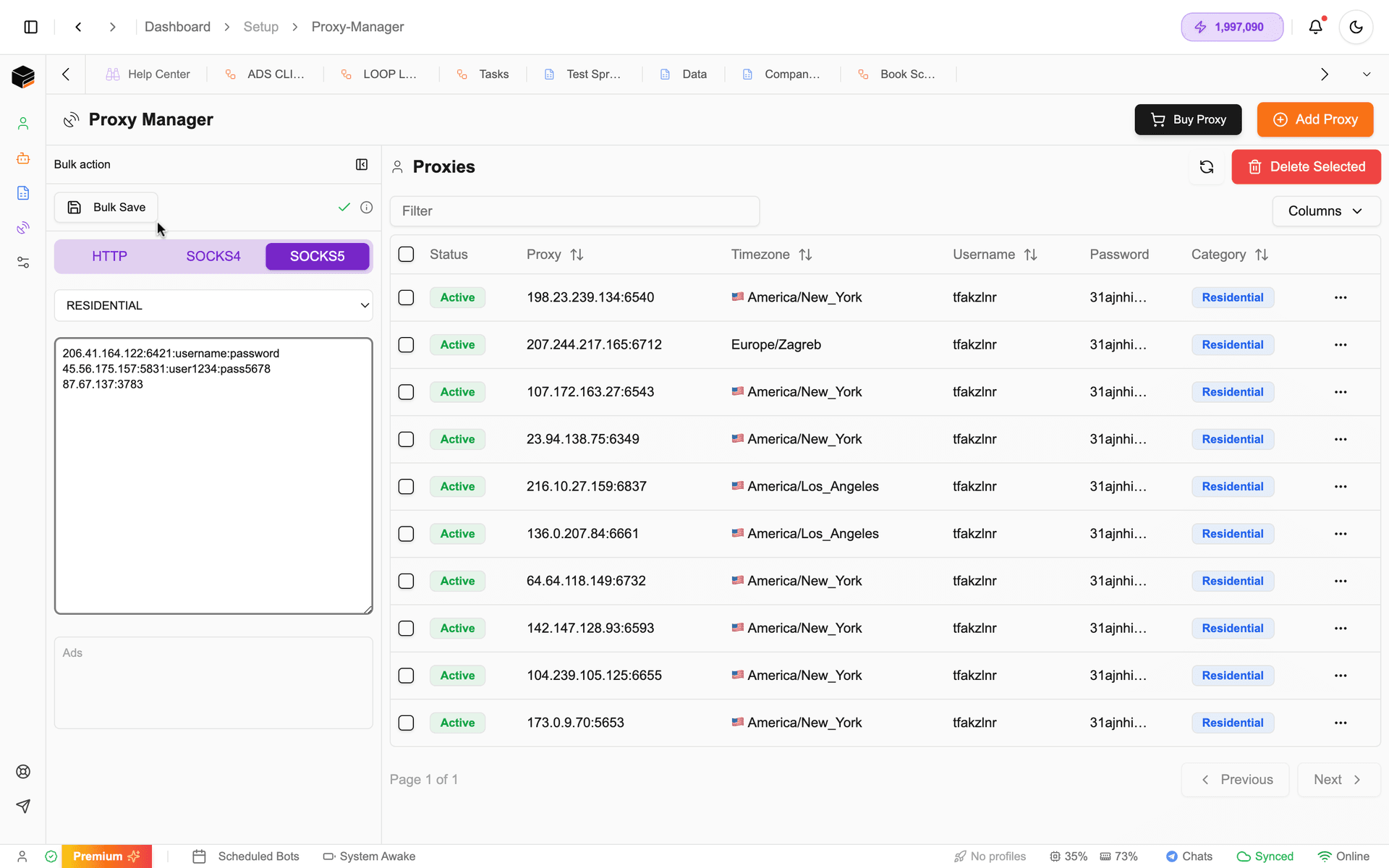Open the notifications bell icon
1389x868 pixels.
coord(1316,27)
